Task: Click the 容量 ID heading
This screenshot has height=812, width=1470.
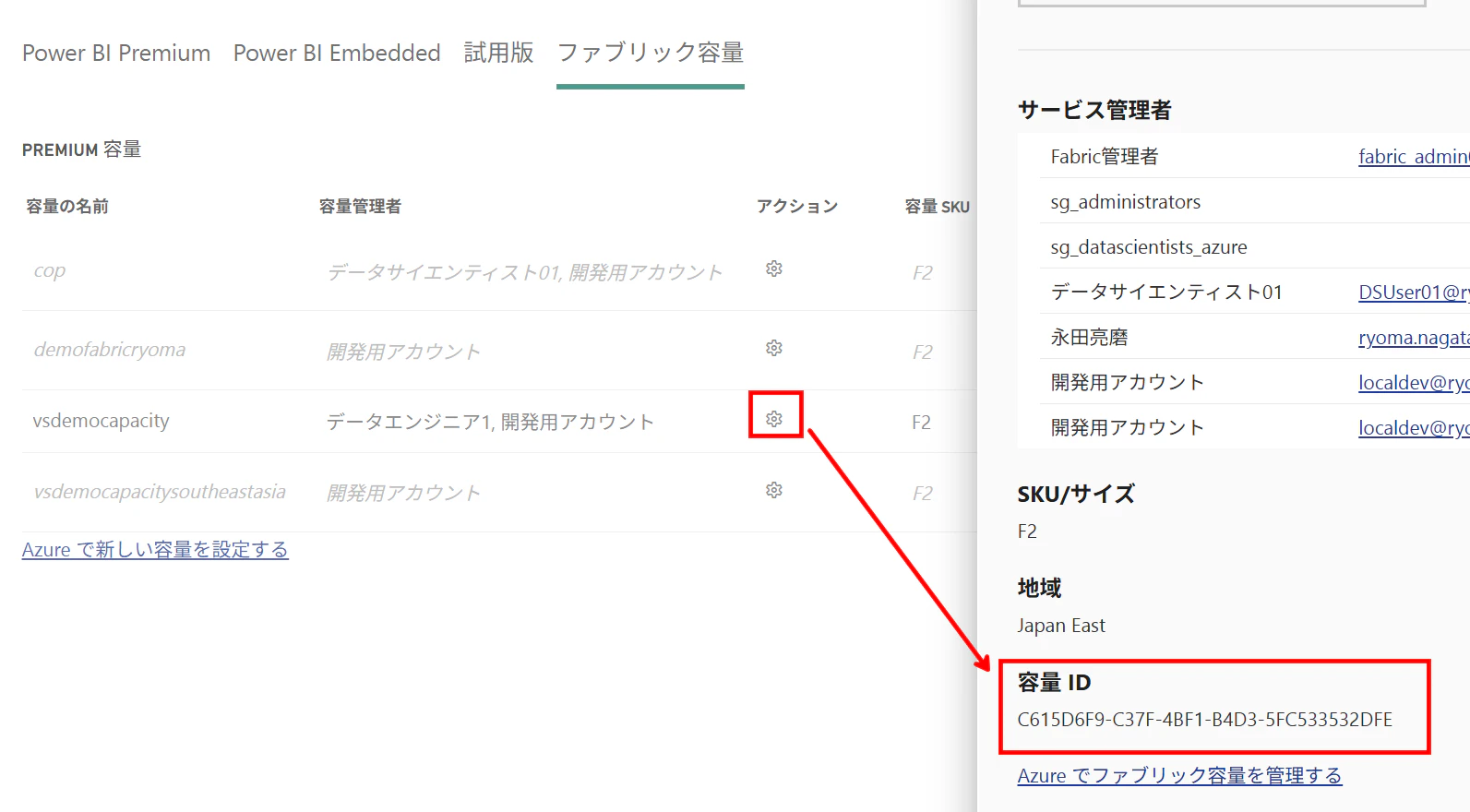Action: [1054, 683]
